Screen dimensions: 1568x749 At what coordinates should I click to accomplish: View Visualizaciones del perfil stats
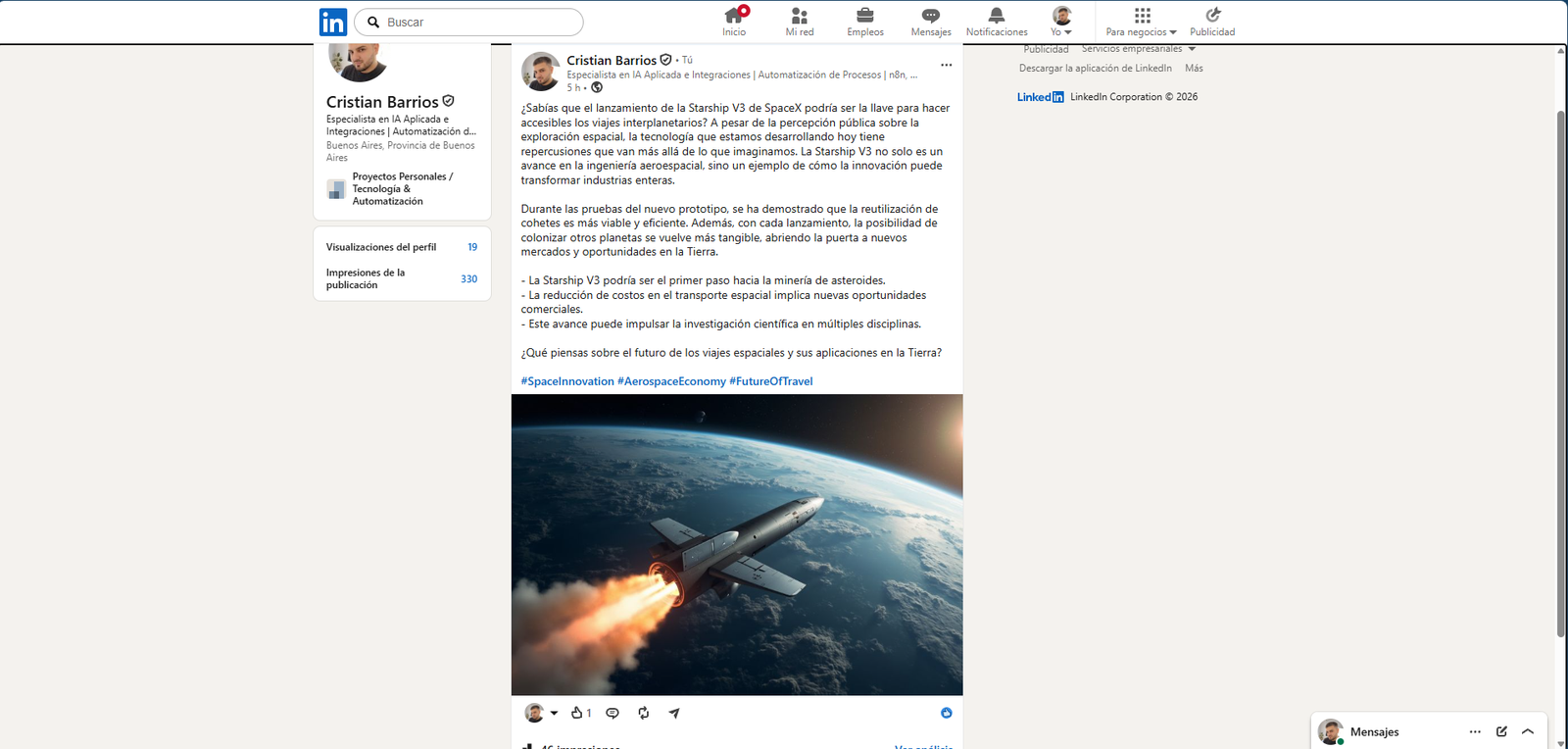click(402, 247)
